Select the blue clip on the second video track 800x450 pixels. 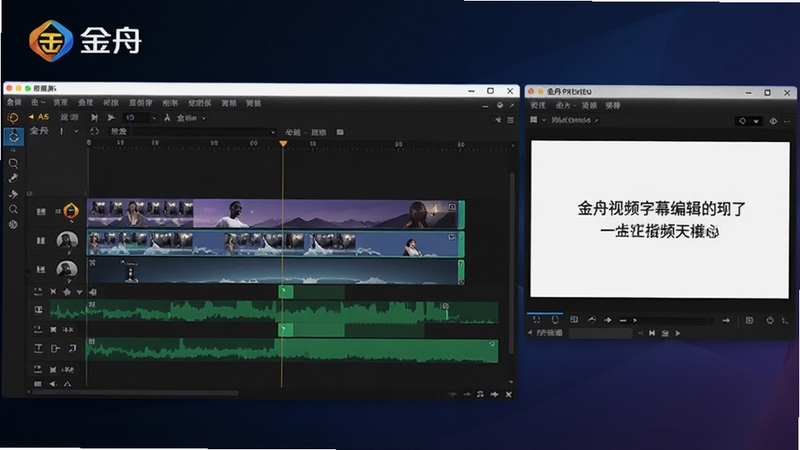[276, 243]
